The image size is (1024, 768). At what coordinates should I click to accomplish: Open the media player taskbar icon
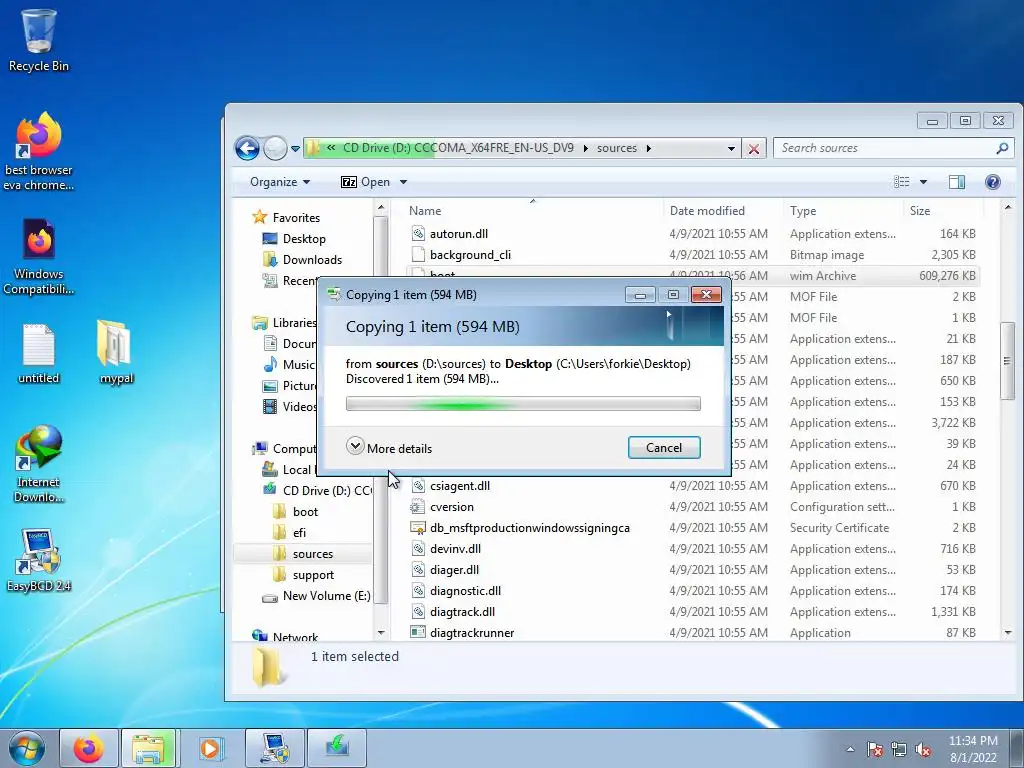point(210,748)
